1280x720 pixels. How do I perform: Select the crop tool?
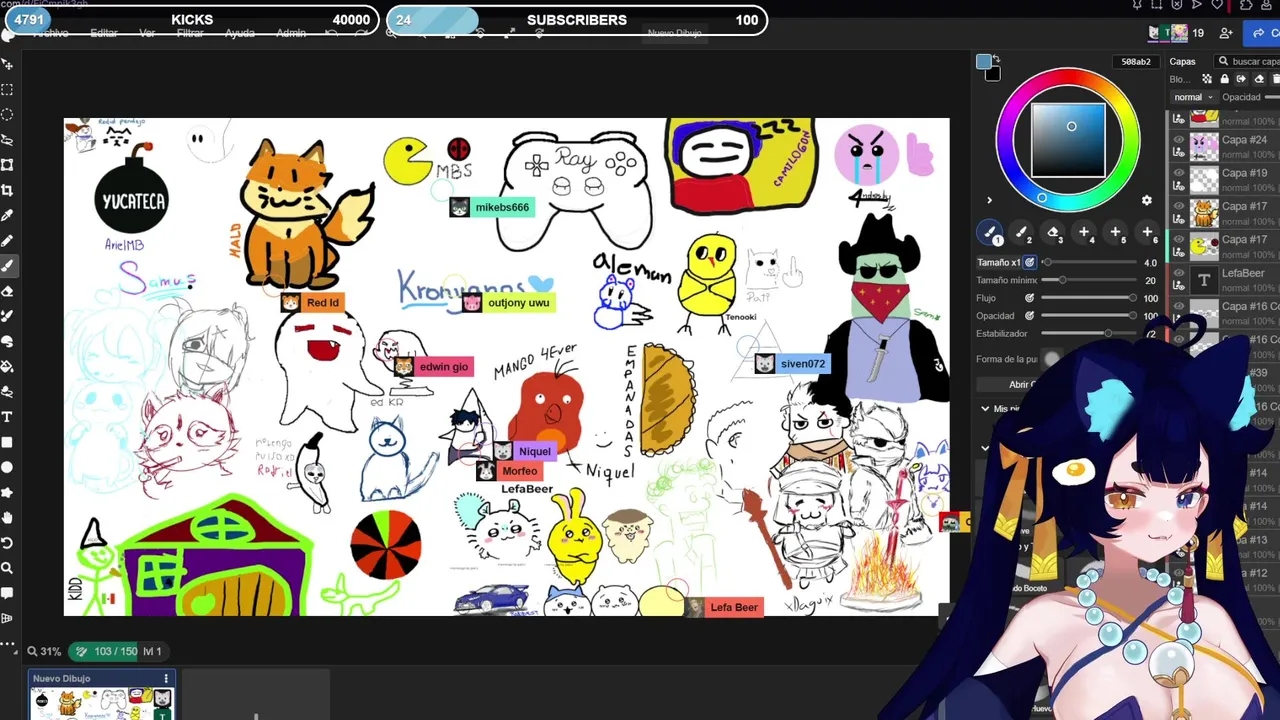pos(7,190)
